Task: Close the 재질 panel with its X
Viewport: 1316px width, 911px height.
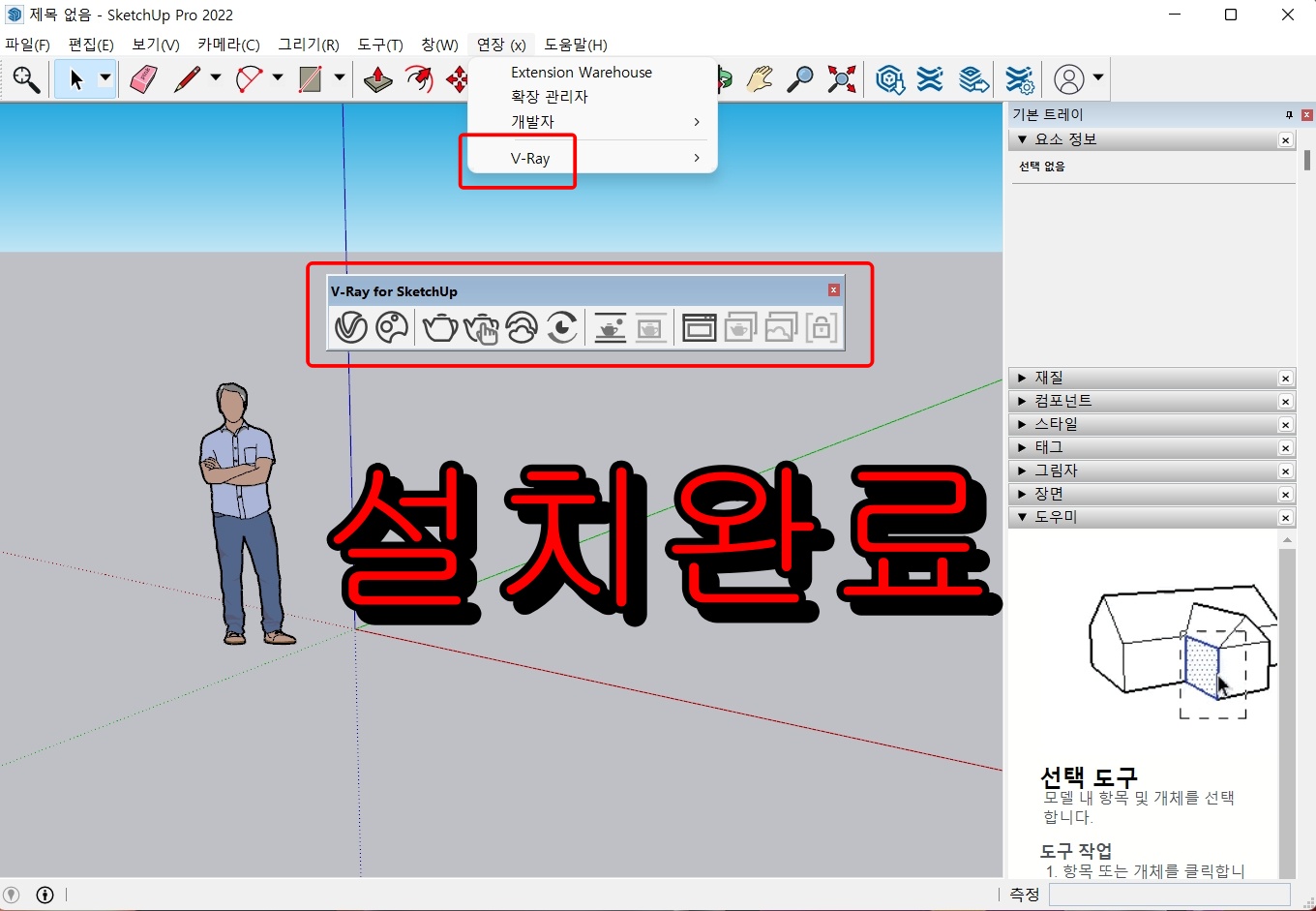Action: click(1285, 379)
